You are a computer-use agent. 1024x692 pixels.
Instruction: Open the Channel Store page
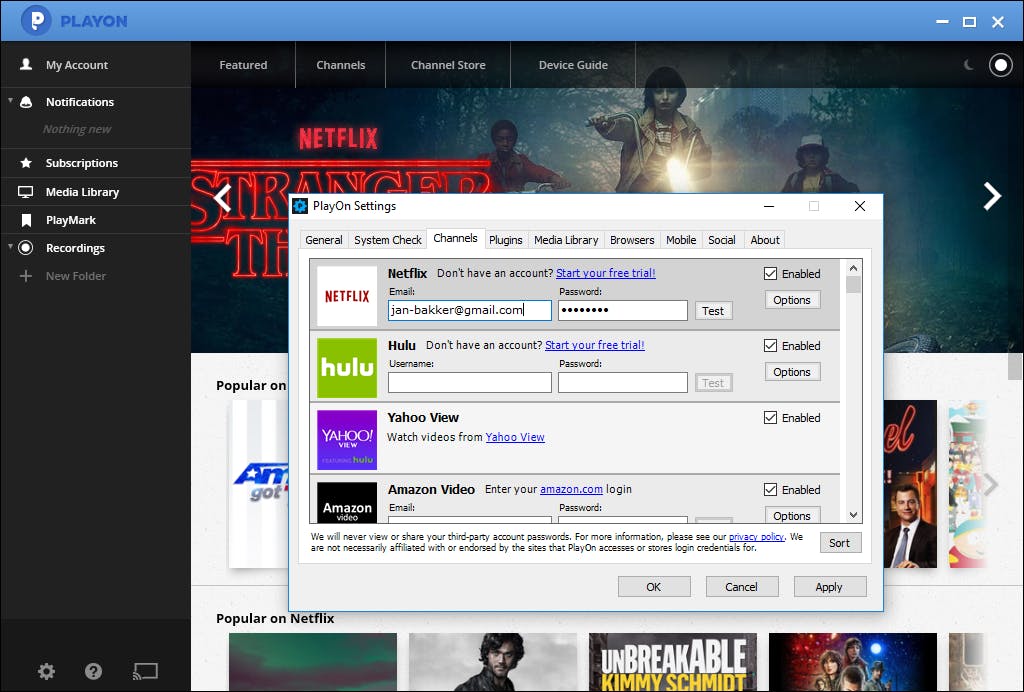click(x=448, y=65)
